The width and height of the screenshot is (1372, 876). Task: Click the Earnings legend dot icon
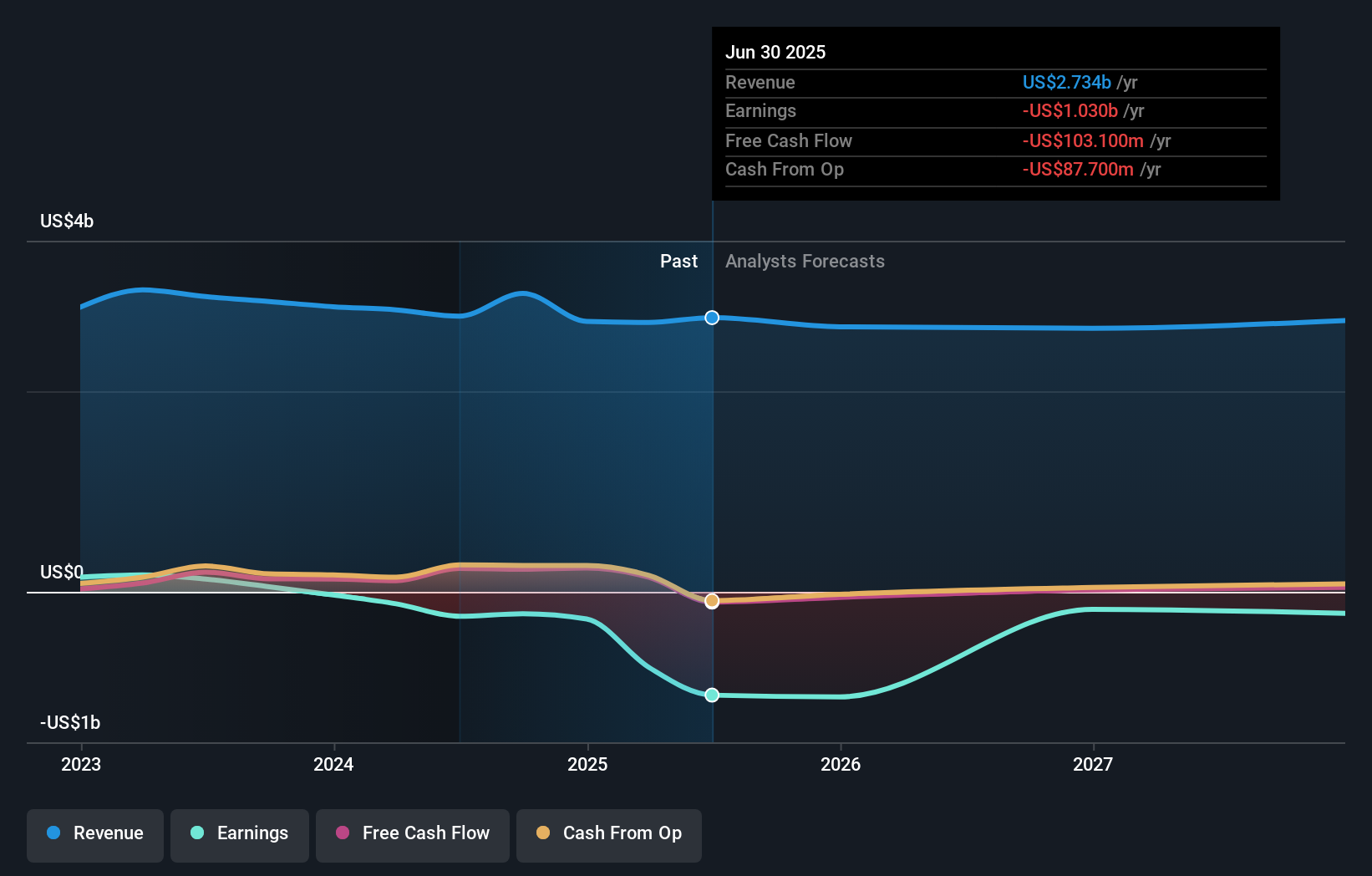click(x=197, y=833)
